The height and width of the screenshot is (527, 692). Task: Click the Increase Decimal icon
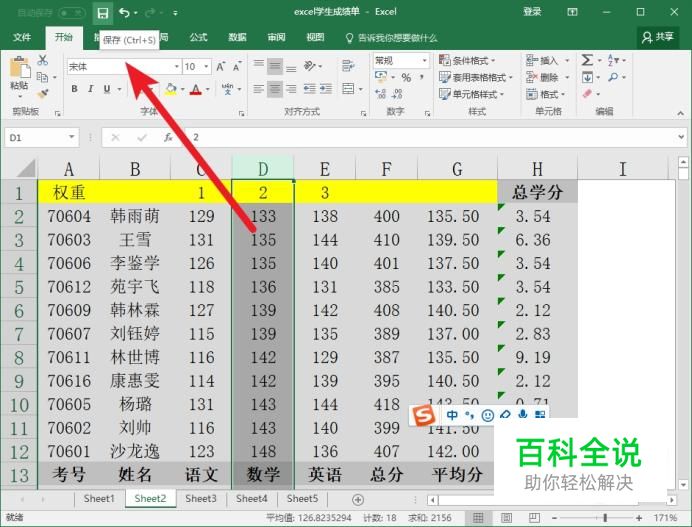380,93
